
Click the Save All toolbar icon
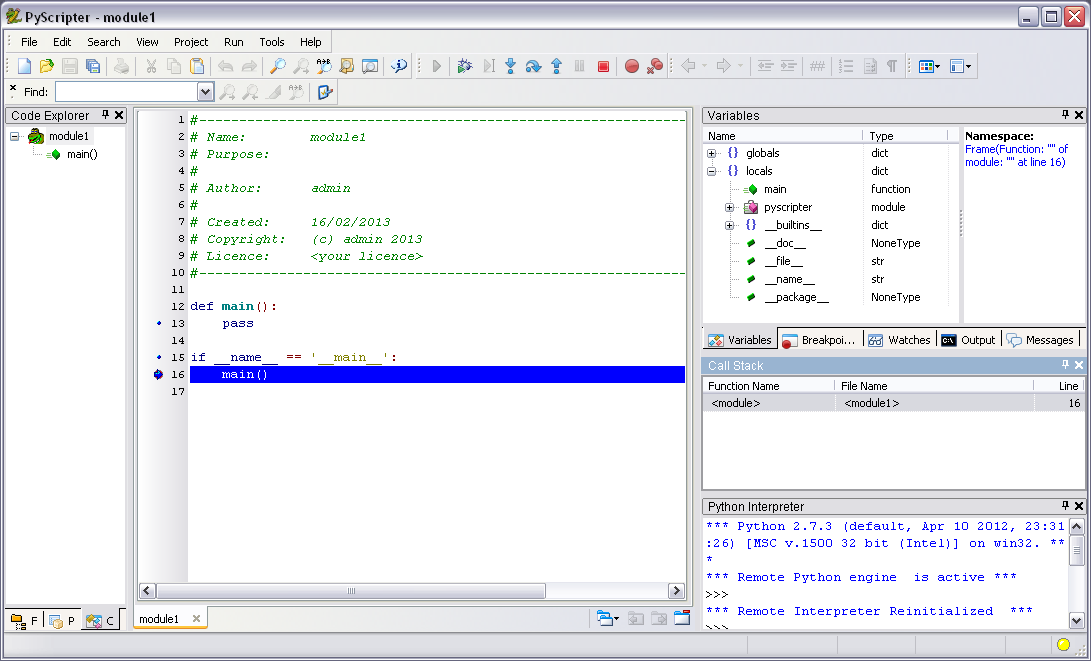(x=93, y=66)
